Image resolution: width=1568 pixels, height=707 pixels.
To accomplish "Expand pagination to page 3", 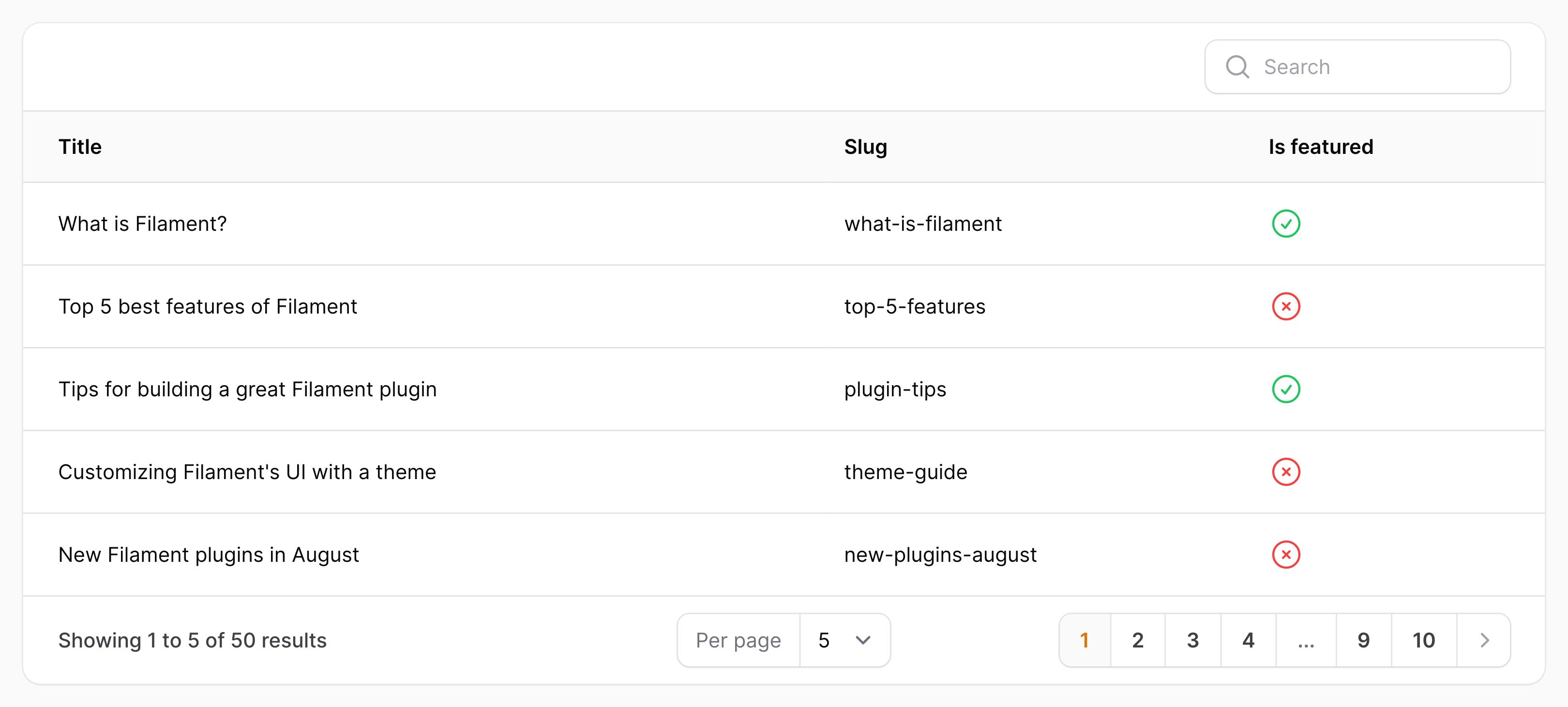I will pos(1193,639).
